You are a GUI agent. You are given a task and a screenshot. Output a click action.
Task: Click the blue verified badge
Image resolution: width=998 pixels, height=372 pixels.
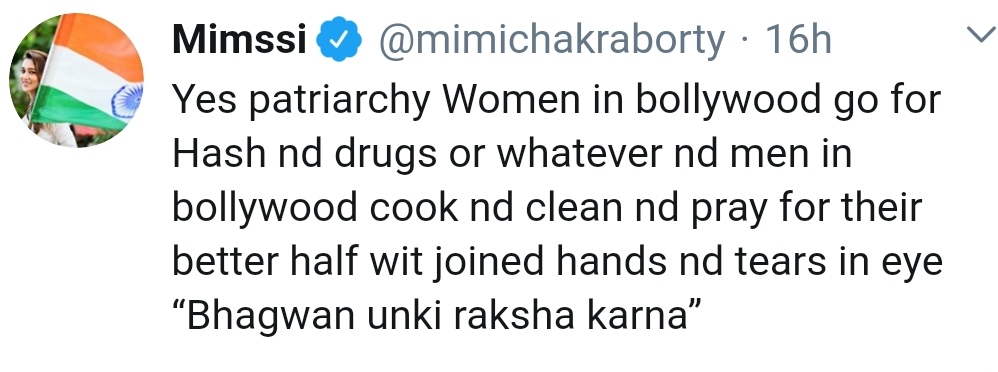click(x=339, y=39)
